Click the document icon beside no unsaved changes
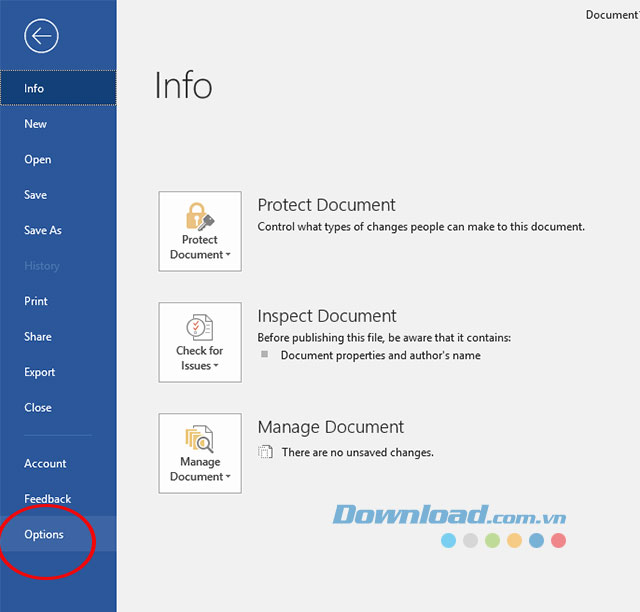Image resolution: width=640 pixels, height=612 pixels. click(265, 452)
